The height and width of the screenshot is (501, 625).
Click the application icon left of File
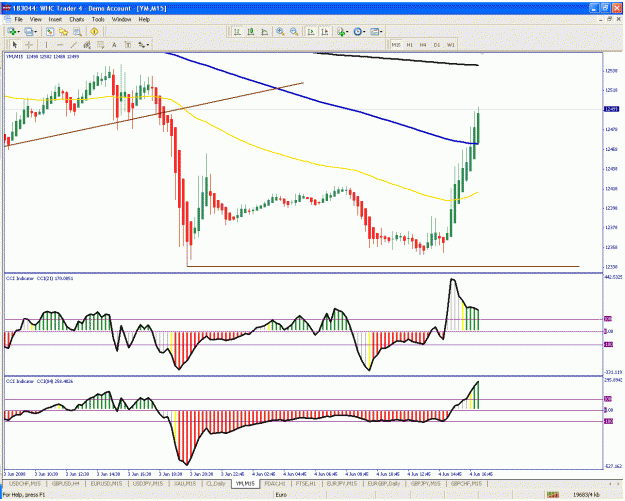tap(7, 19)
